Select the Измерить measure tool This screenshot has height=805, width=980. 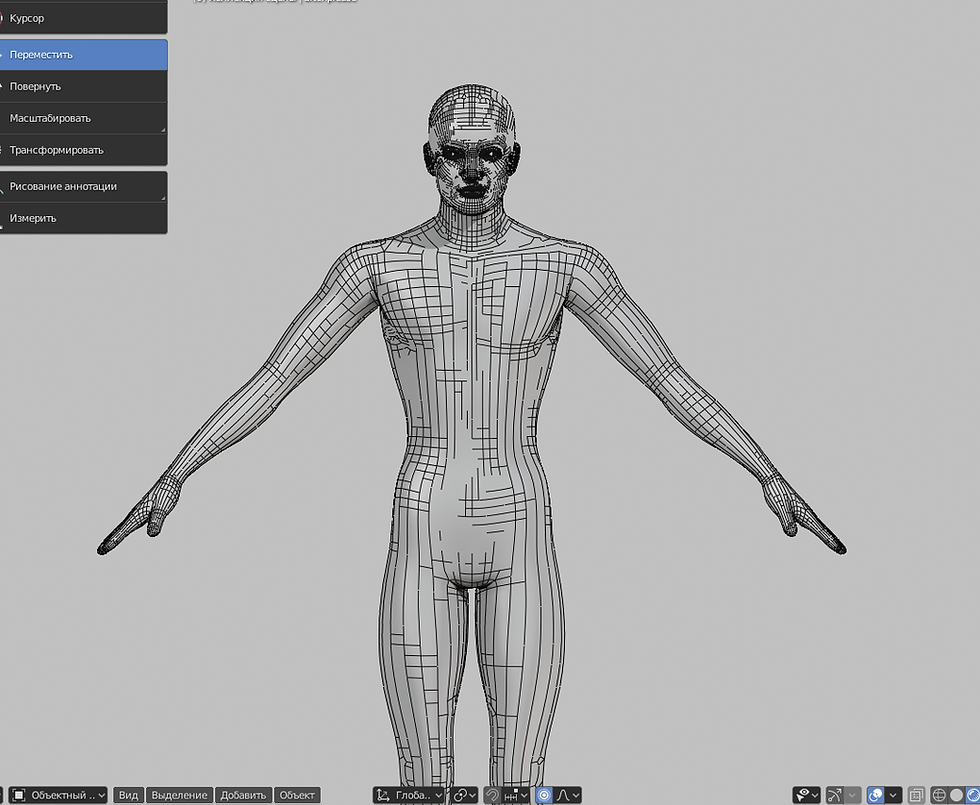tap(83, 218)
